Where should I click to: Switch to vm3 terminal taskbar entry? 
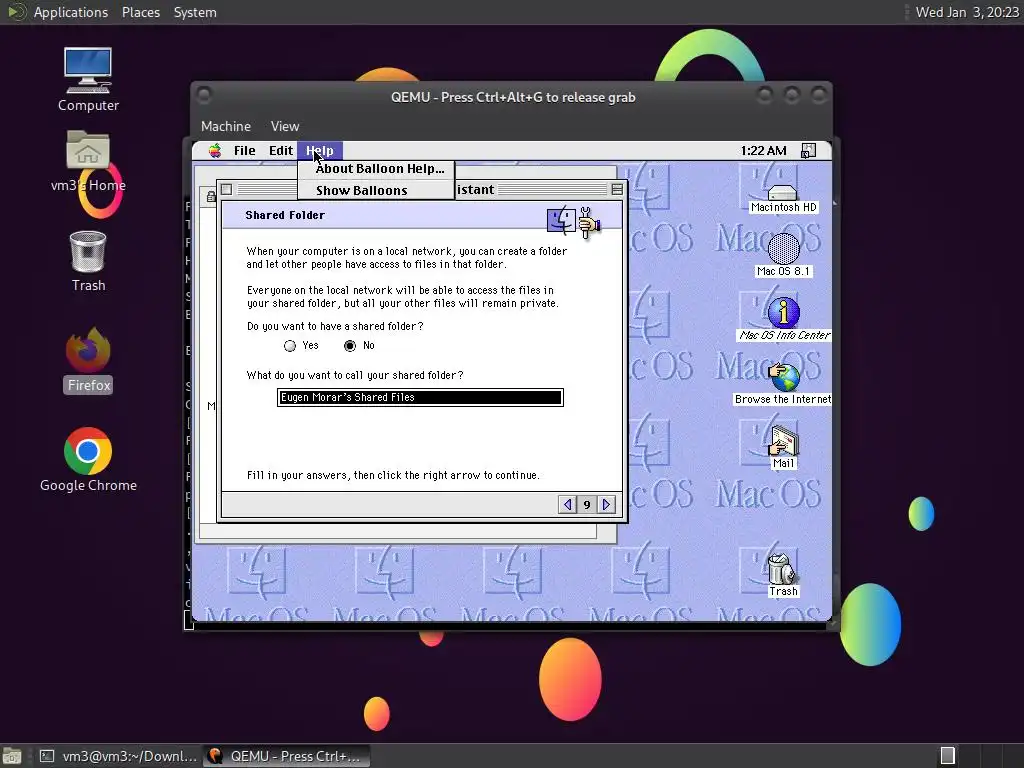pos(118,756)
